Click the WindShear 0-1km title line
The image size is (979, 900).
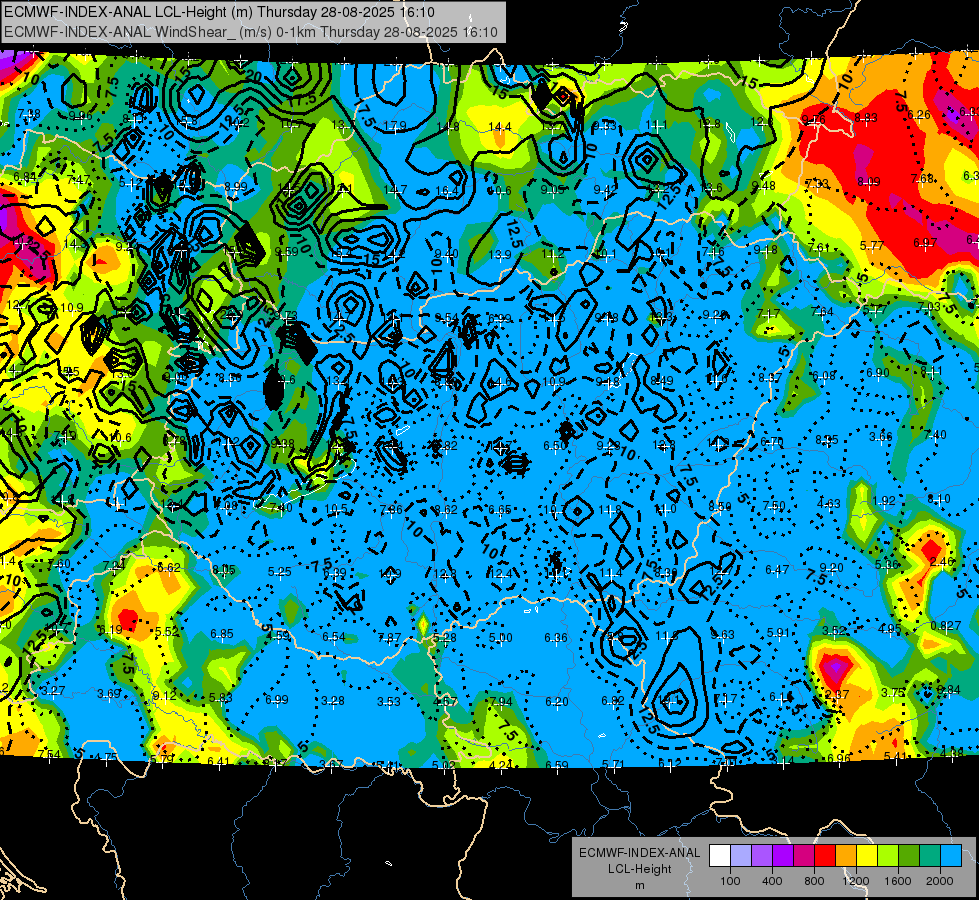[x=251, y=32]
